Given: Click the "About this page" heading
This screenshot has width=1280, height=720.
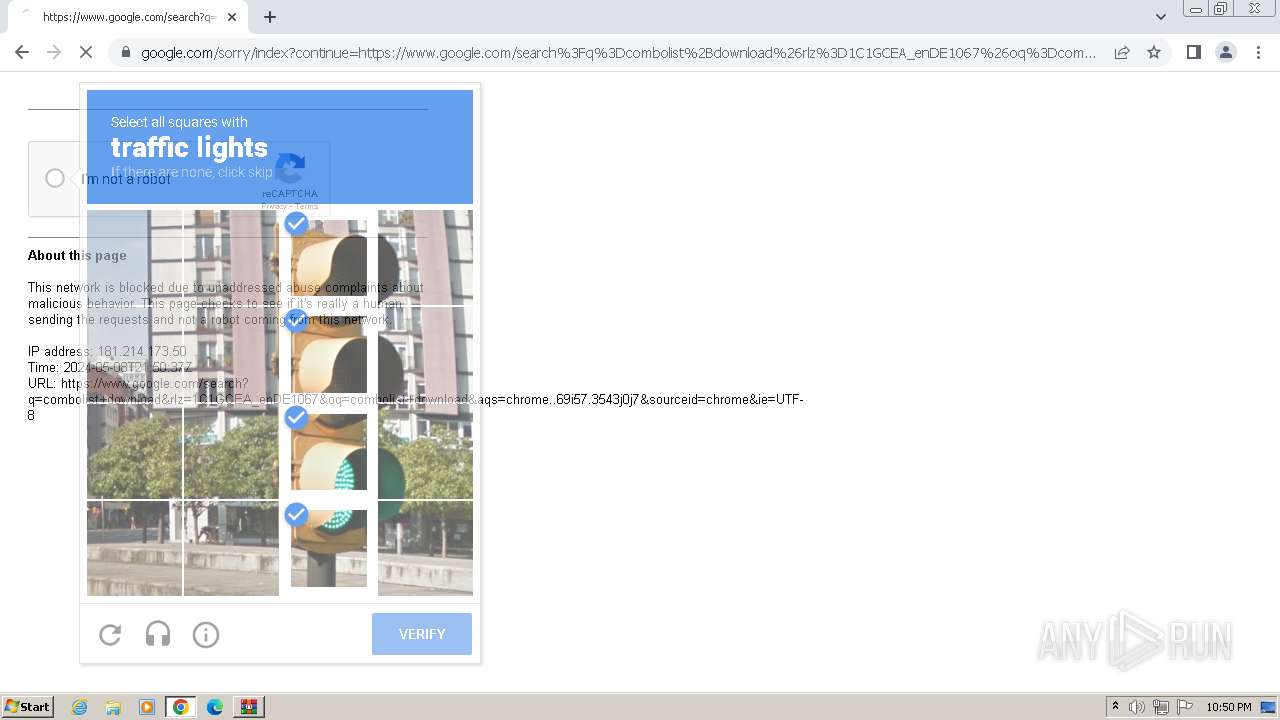Looking at the screenshot, I should 77,255.
